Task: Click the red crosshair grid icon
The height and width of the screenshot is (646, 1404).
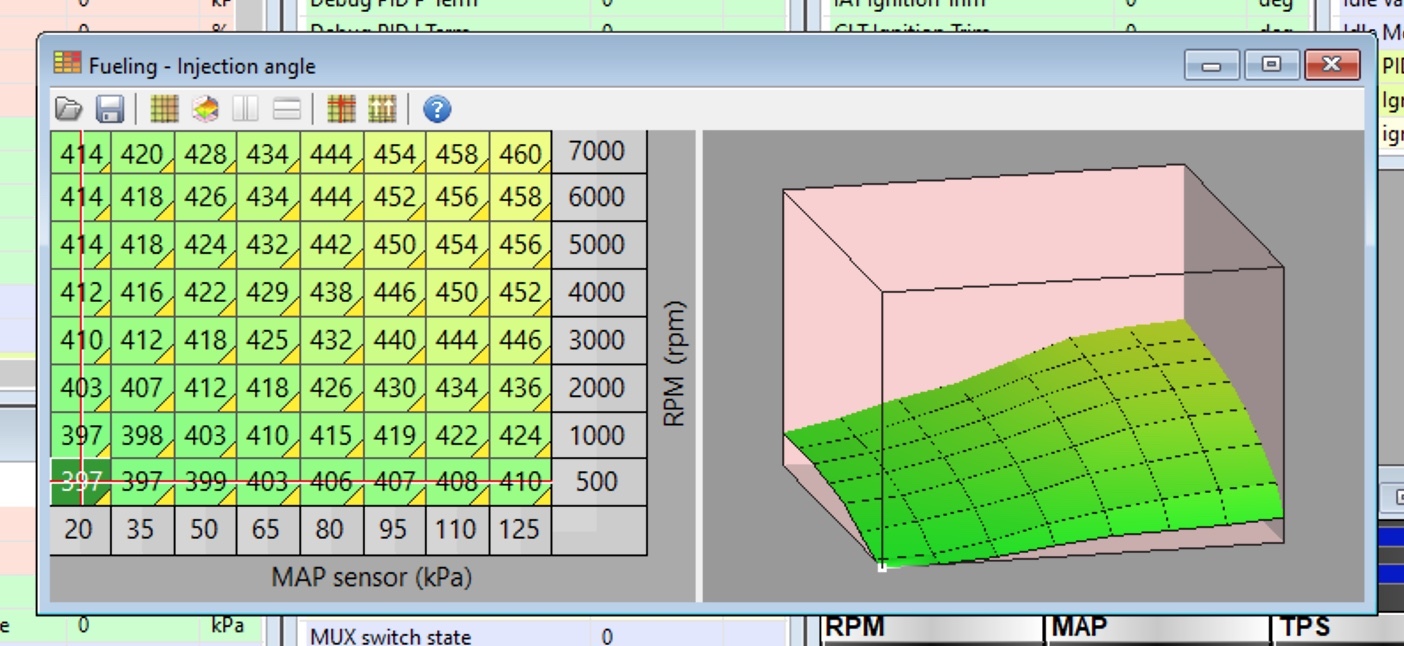Action: click(341, 109)
